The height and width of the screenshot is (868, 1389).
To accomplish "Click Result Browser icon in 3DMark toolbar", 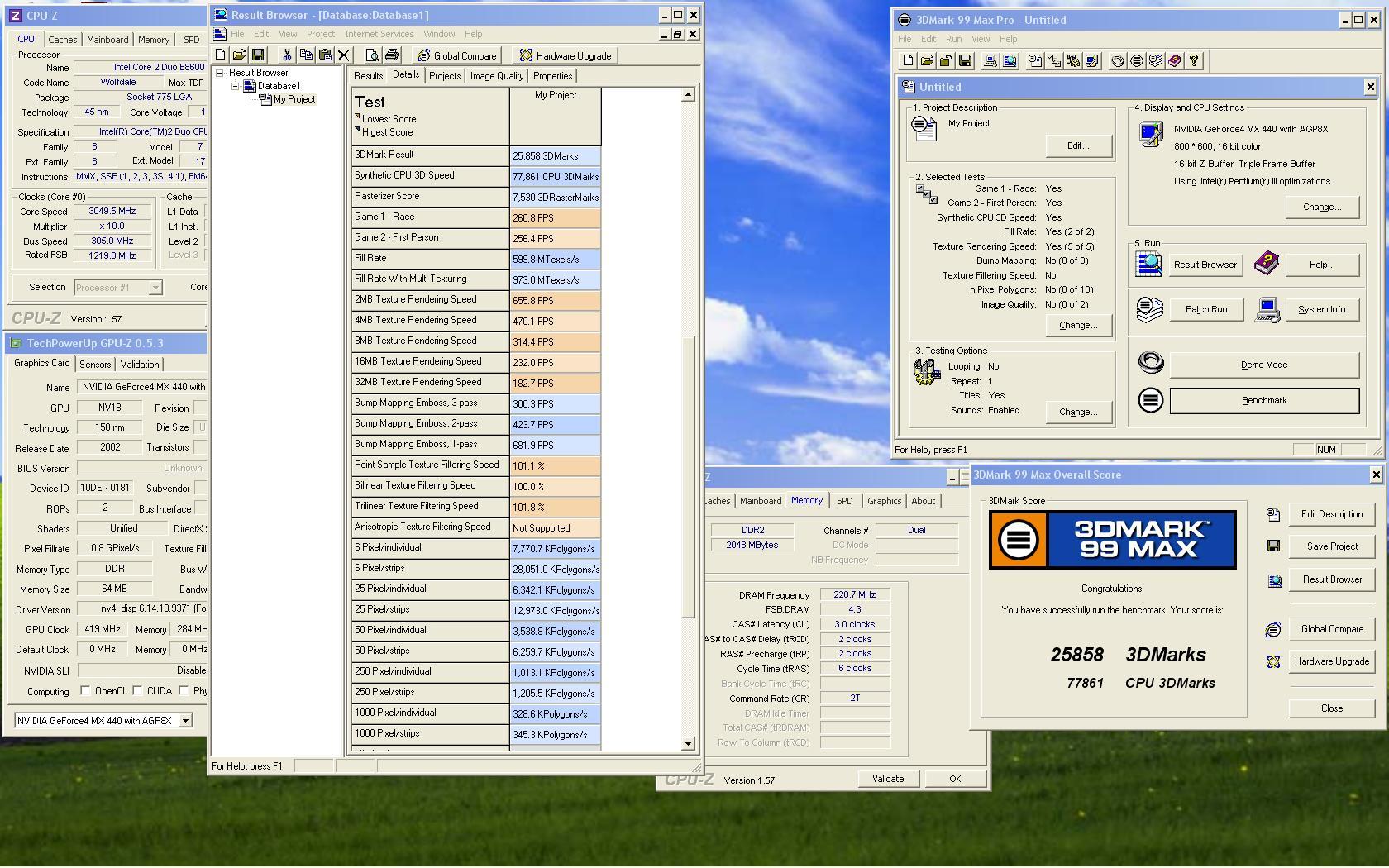I will pos(1010,60).
